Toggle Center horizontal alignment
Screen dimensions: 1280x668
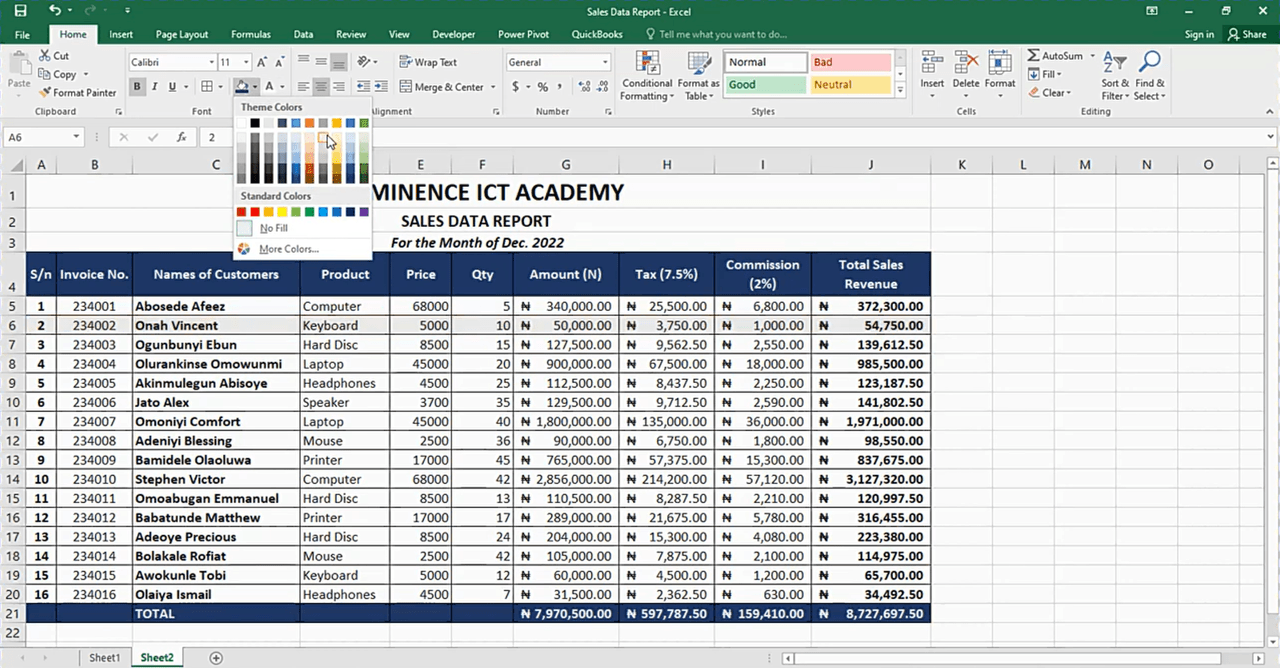point(321,87)
